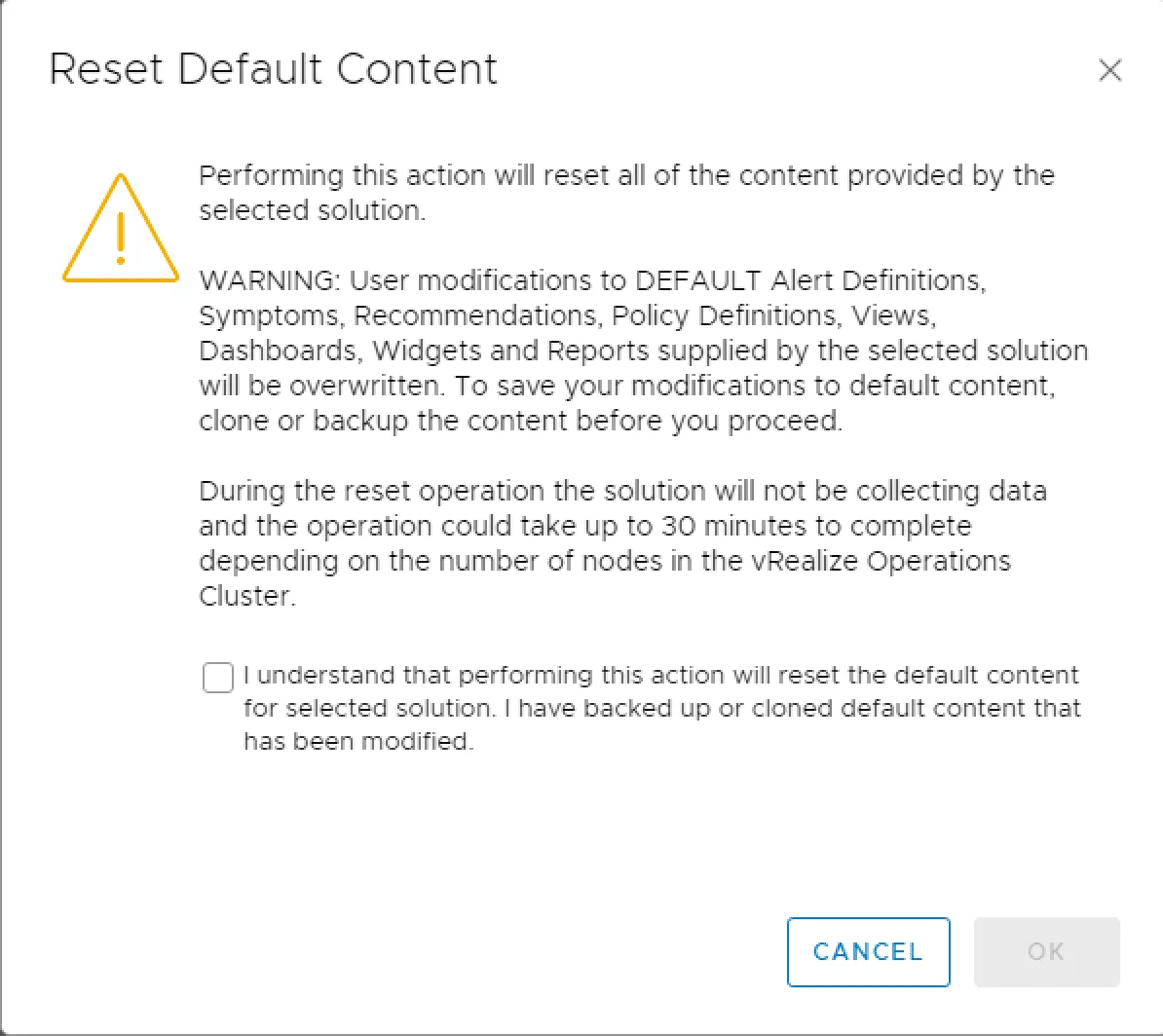Image resolution: width=1163 pixels, height=1036 pixels.
Task: Click the word "WARNING:" in the message
Action: pyautogui.click(x=268, y=280)
